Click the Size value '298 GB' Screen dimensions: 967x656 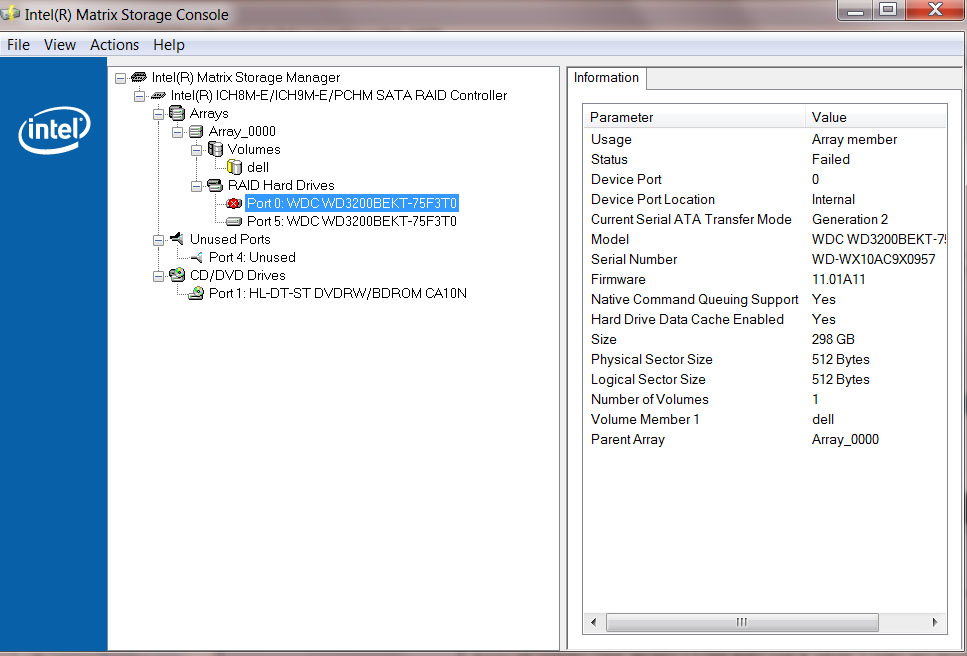[x=833, y=340]
